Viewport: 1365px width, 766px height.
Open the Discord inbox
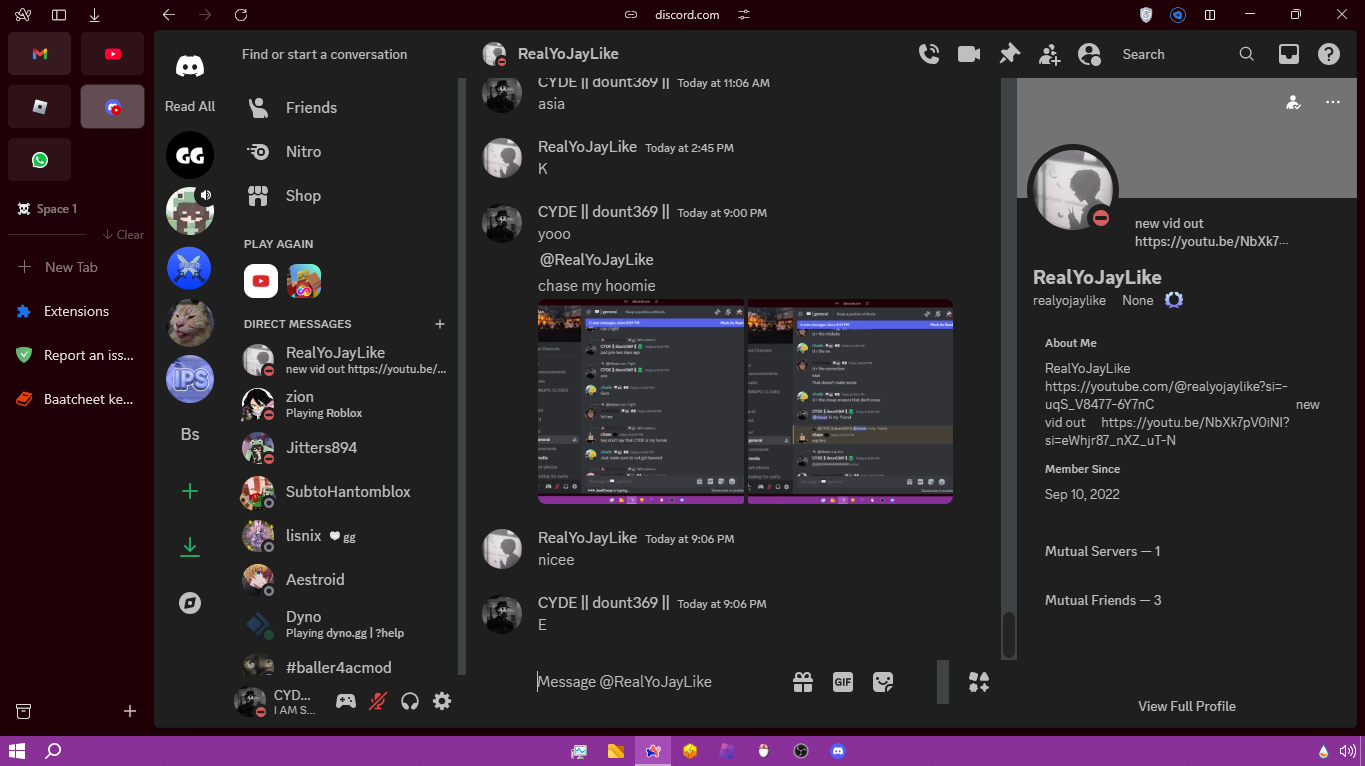pos(1290,54)
